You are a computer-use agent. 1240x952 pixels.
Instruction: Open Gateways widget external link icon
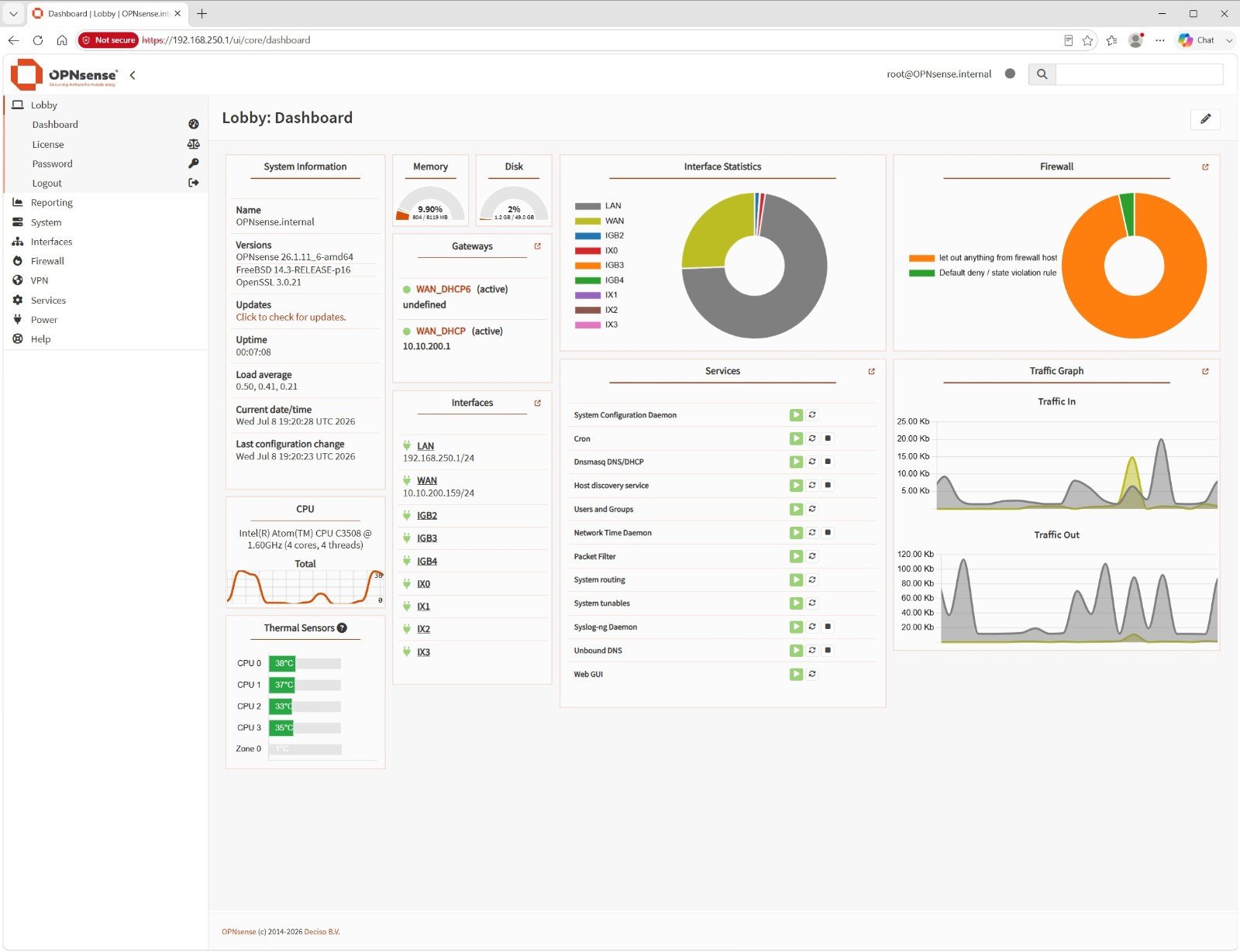coord(537,246)
